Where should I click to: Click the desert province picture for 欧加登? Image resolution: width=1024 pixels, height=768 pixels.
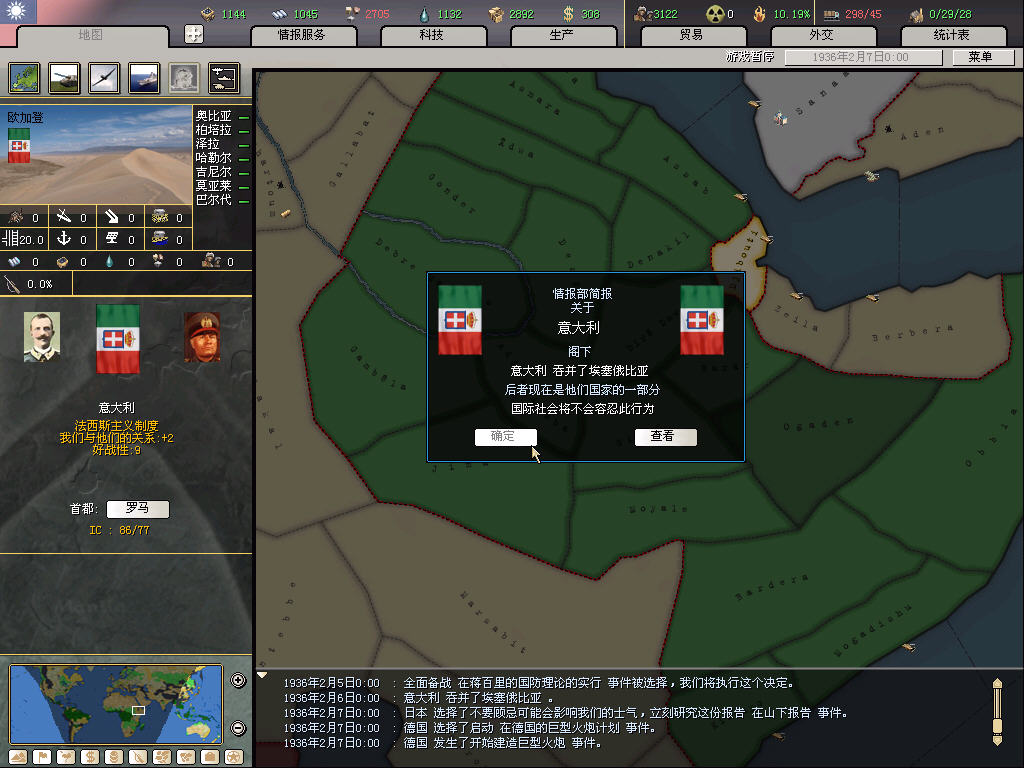96,155
